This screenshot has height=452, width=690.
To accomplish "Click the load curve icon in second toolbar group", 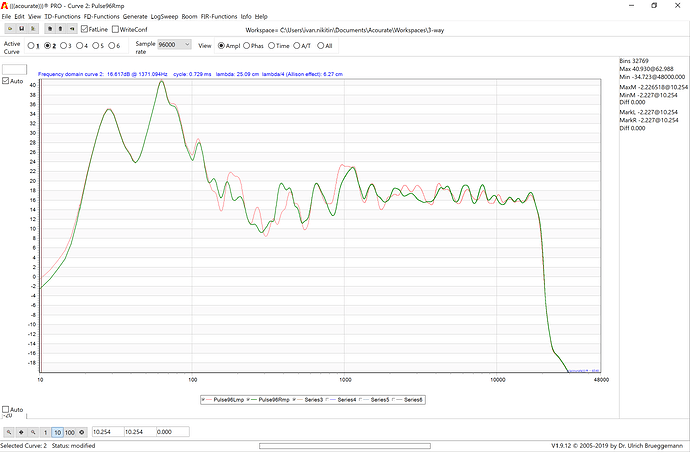I will coord(50,29).
